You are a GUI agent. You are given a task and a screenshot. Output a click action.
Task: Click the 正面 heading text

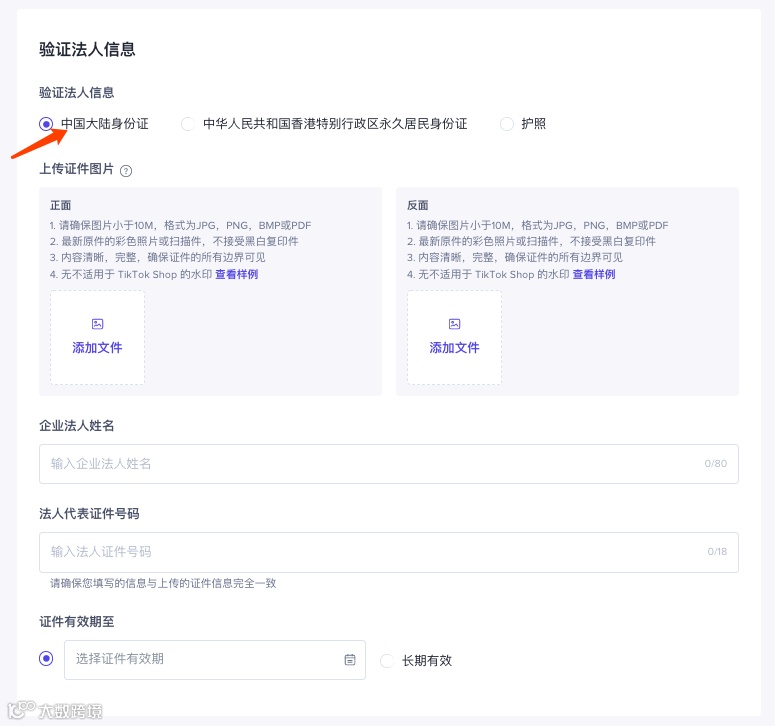tap(60, 205)
